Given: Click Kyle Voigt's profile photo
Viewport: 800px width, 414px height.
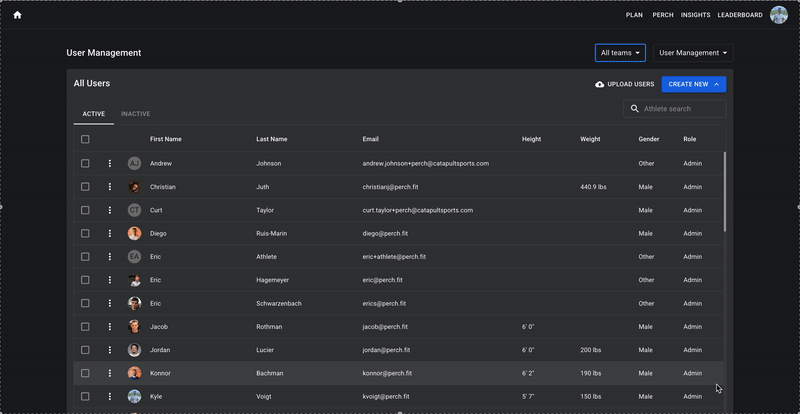Looking at the screenshot, I should pos(134,396).
